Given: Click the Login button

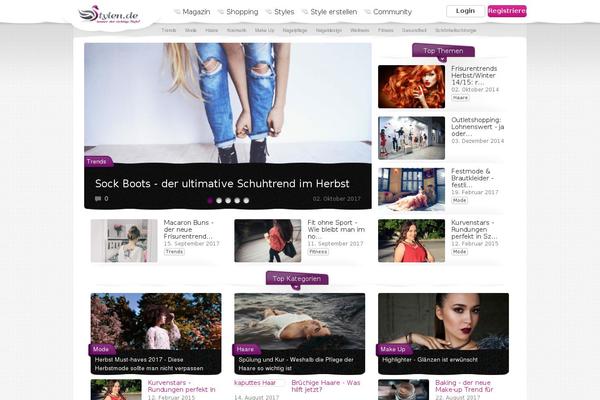Looking at the screenshot, I should [x=465, y=11].
